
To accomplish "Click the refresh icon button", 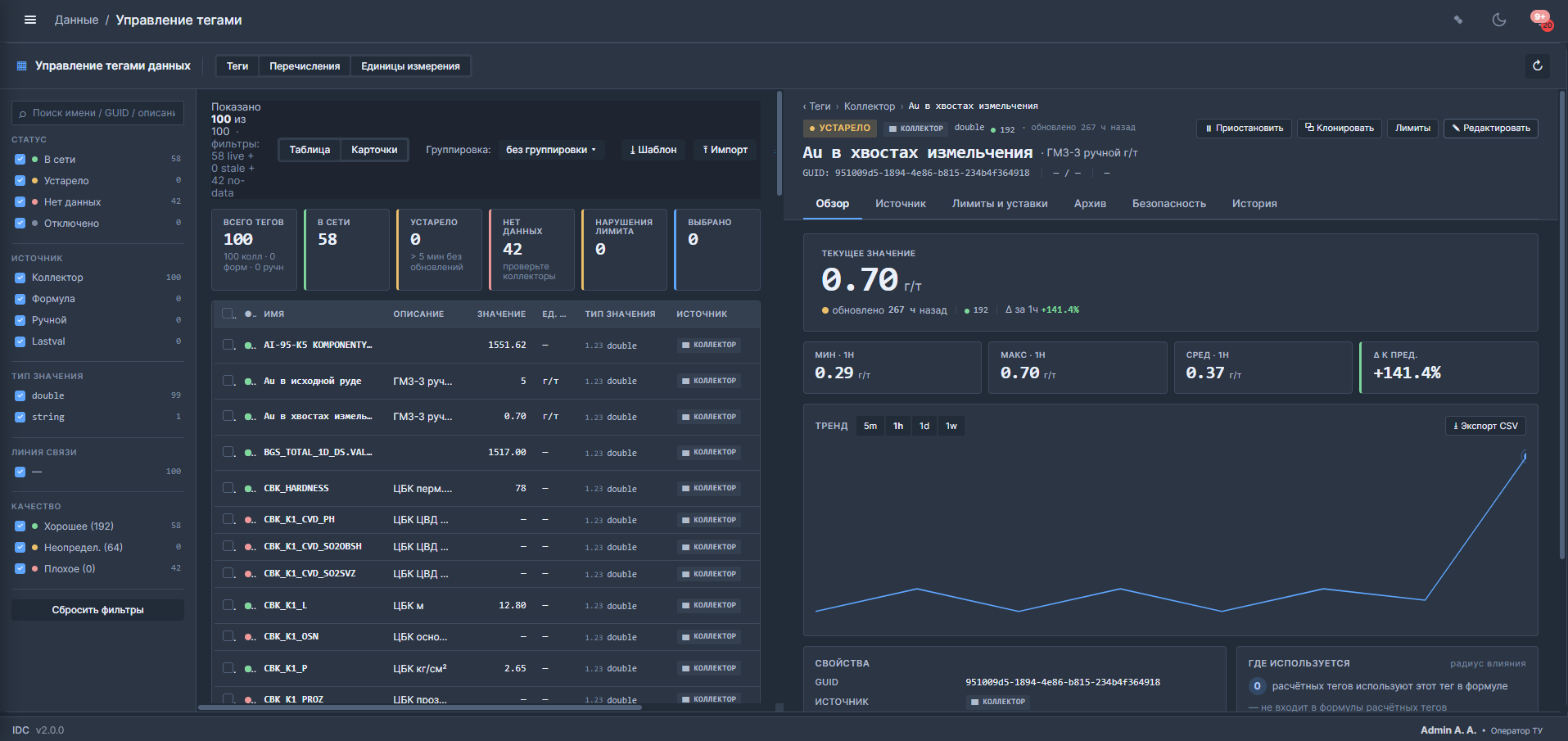I will click(1537, 66).
